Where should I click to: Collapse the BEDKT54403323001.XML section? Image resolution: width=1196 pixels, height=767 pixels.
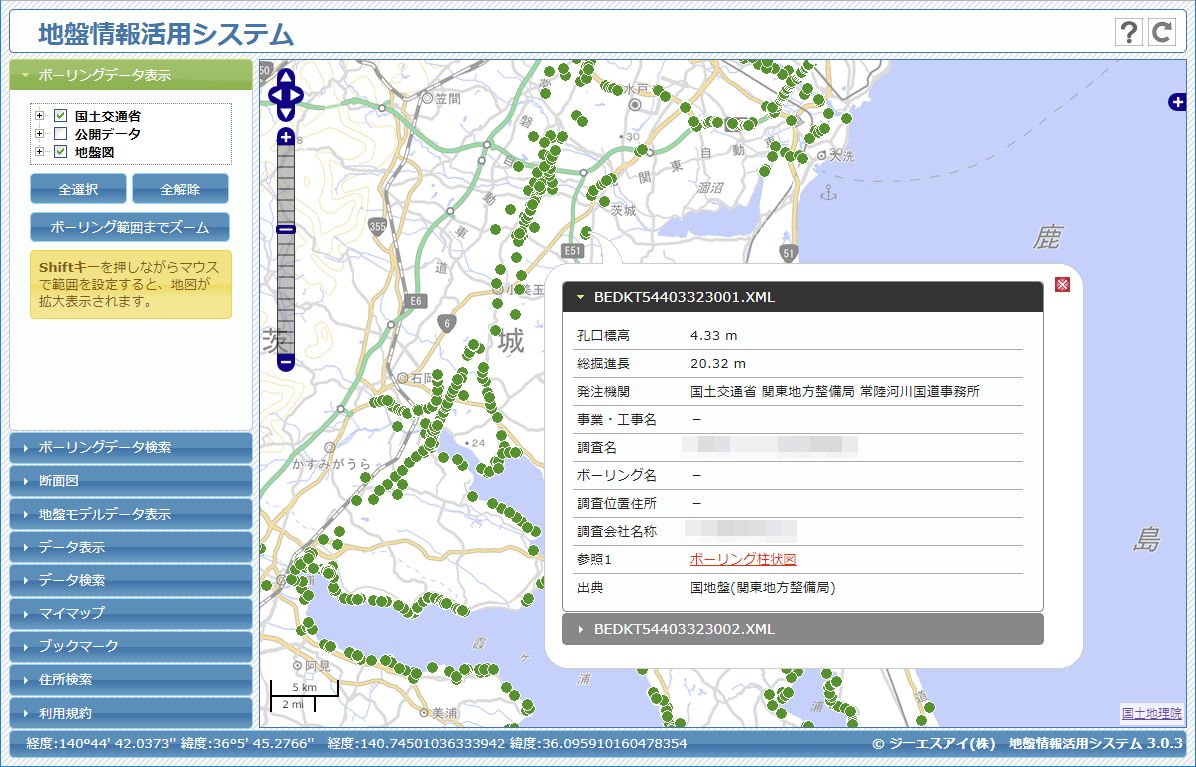click(x=802, y=297)
